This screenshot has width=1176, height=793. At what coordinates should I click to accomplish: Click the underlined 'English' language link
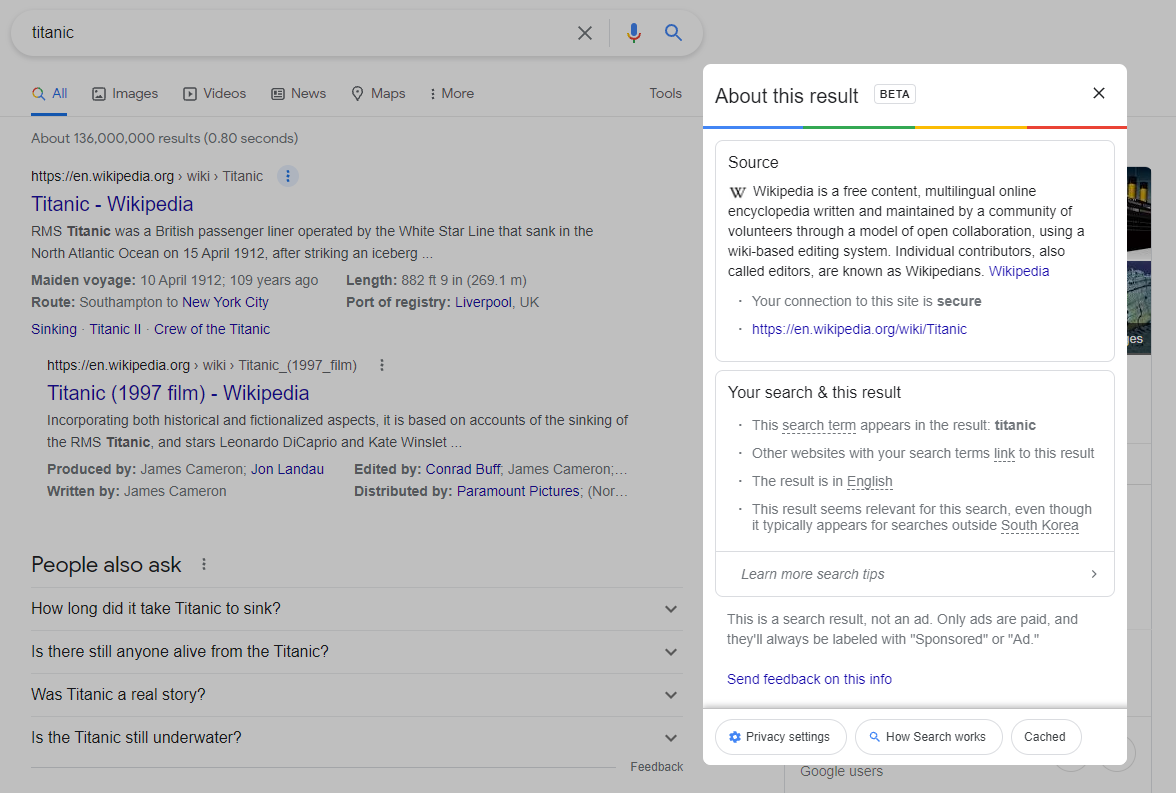point(869,482)
